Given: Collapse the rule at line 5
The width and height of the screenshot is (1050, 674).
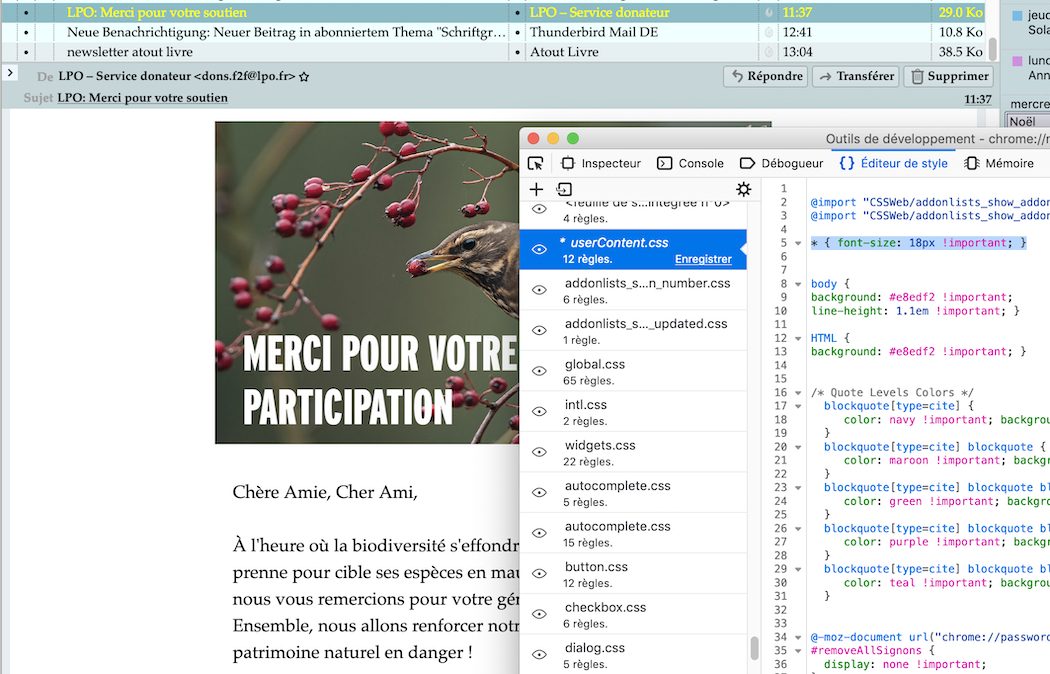Looking at the screenshot, I should tap(797, 243).
